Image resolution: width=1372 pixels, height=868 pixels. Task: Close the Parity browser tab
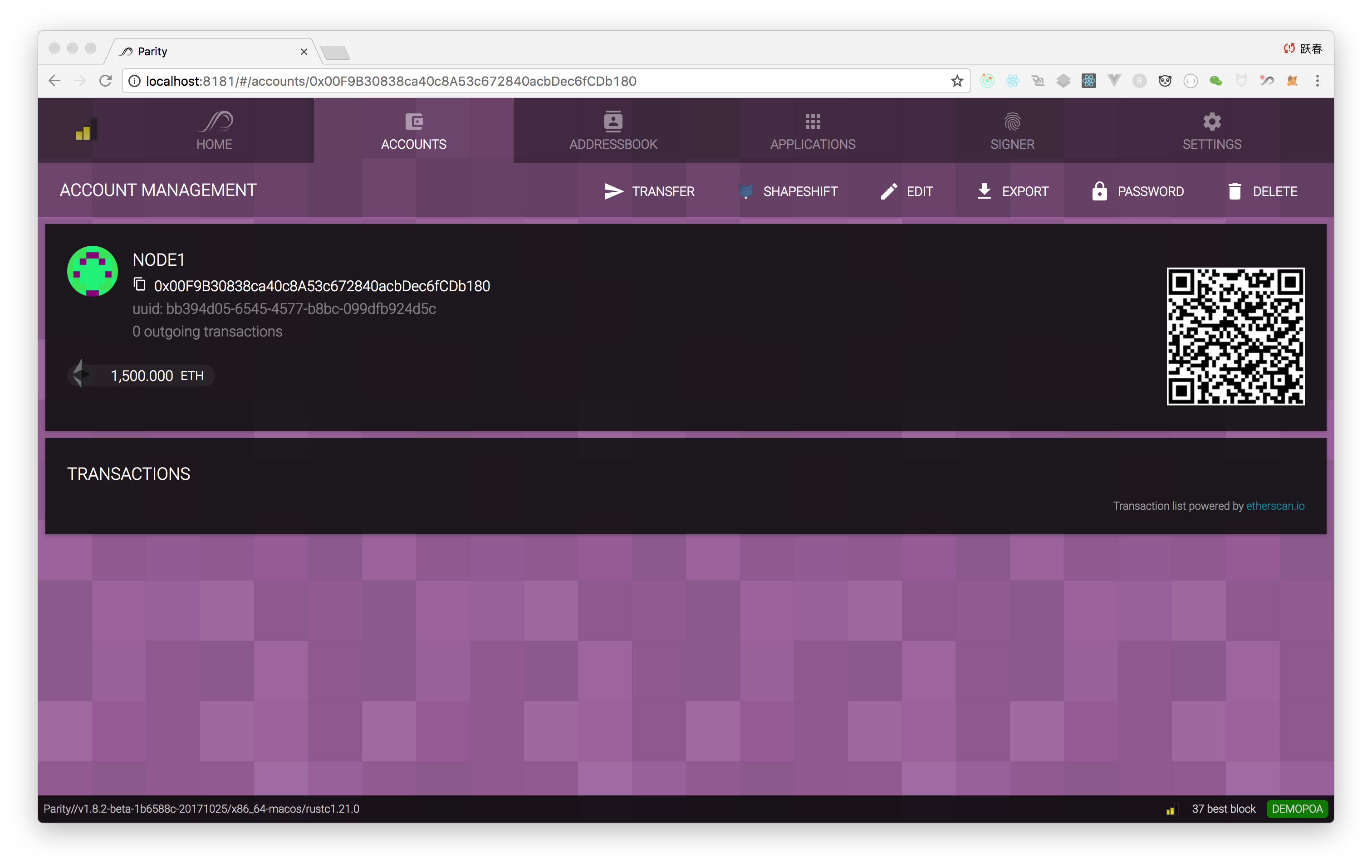304,52
